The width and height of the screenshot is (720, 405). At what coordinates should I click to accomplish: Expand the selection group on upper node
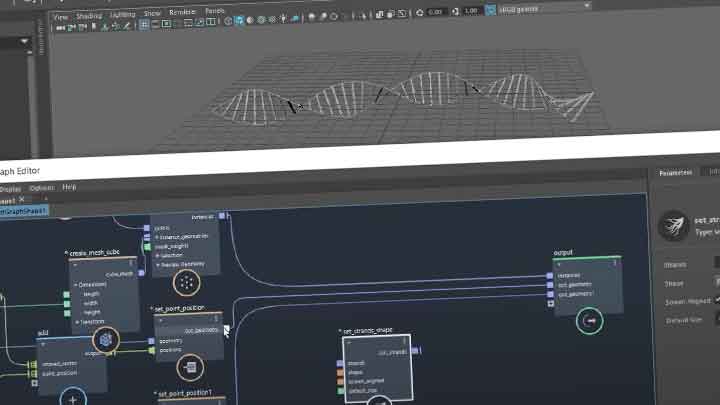[x=158, y=255]
